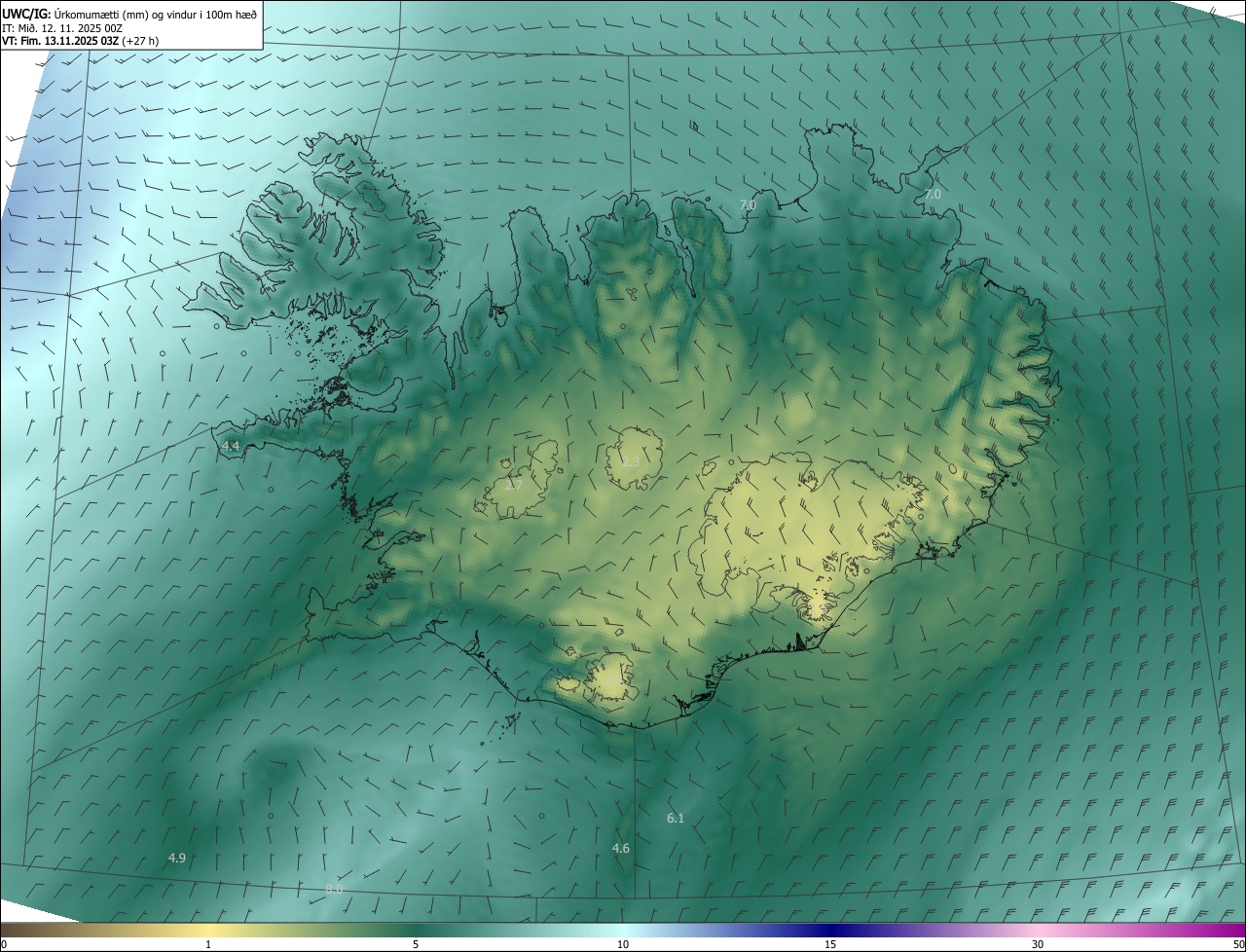
Task: Click the colour scale tick label '50'
Action: [1238, 944]
